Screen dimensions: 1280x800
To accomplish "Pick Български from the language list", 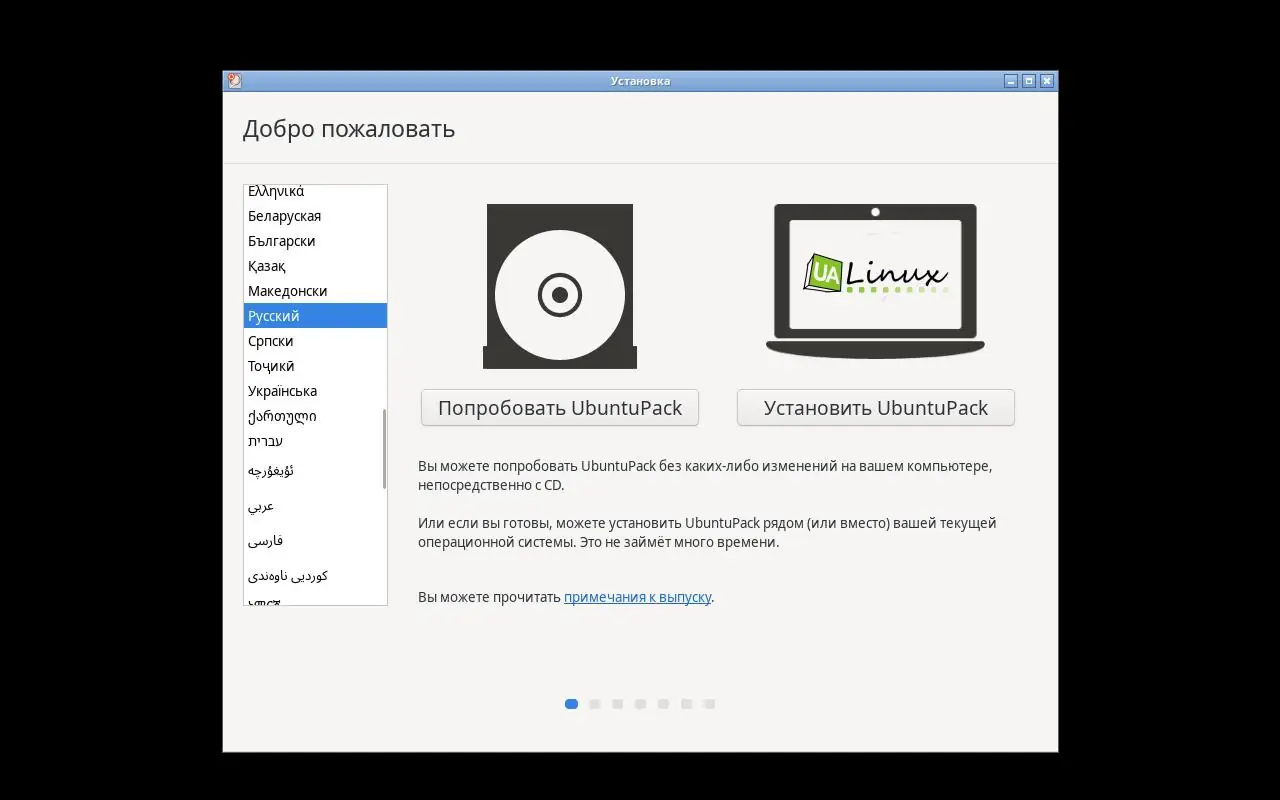I will point(315,241).
